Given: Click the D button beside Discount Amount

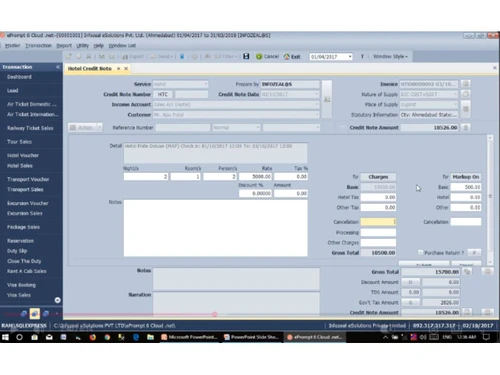Looking at the screenshot, I should click(x=410, y=282).
